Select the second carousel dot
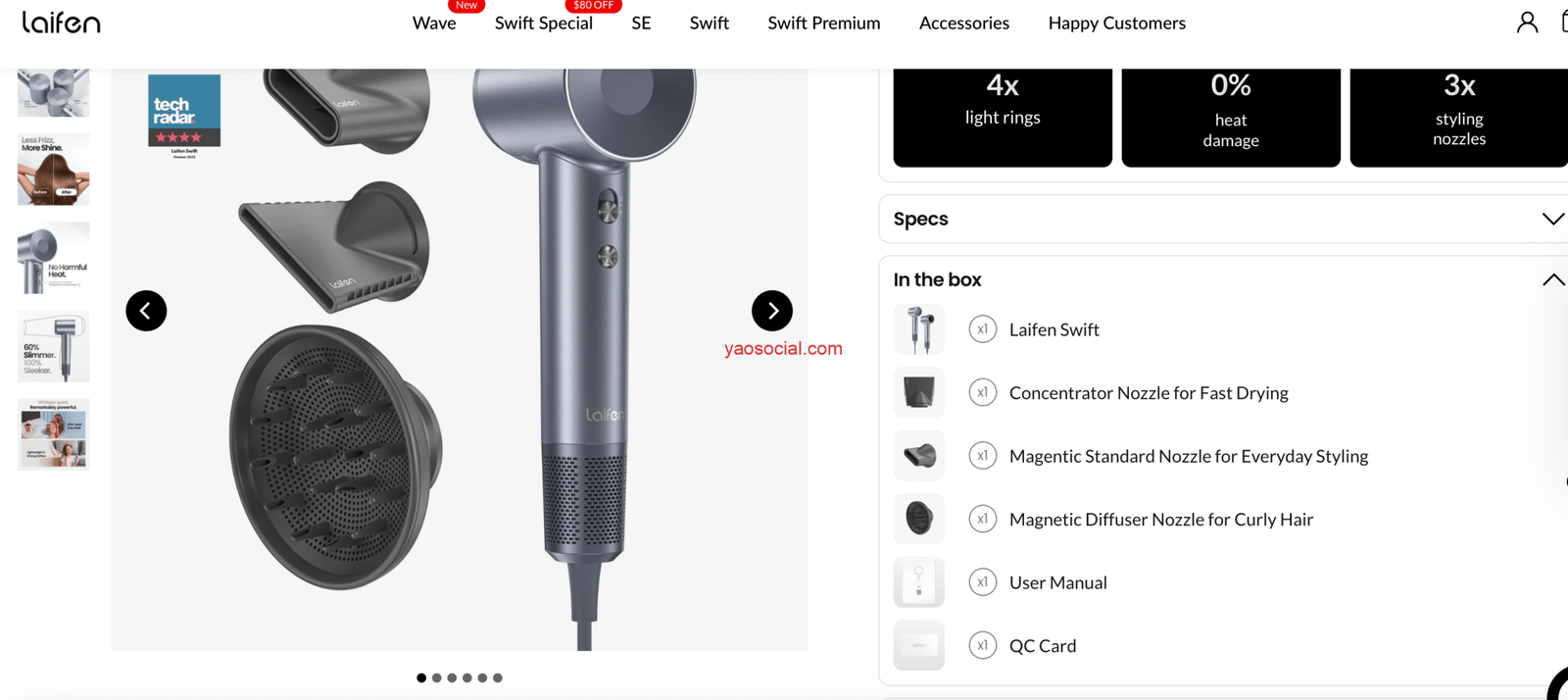The image size is (1568, 700). pyautogui.click(x=437, y=677)
